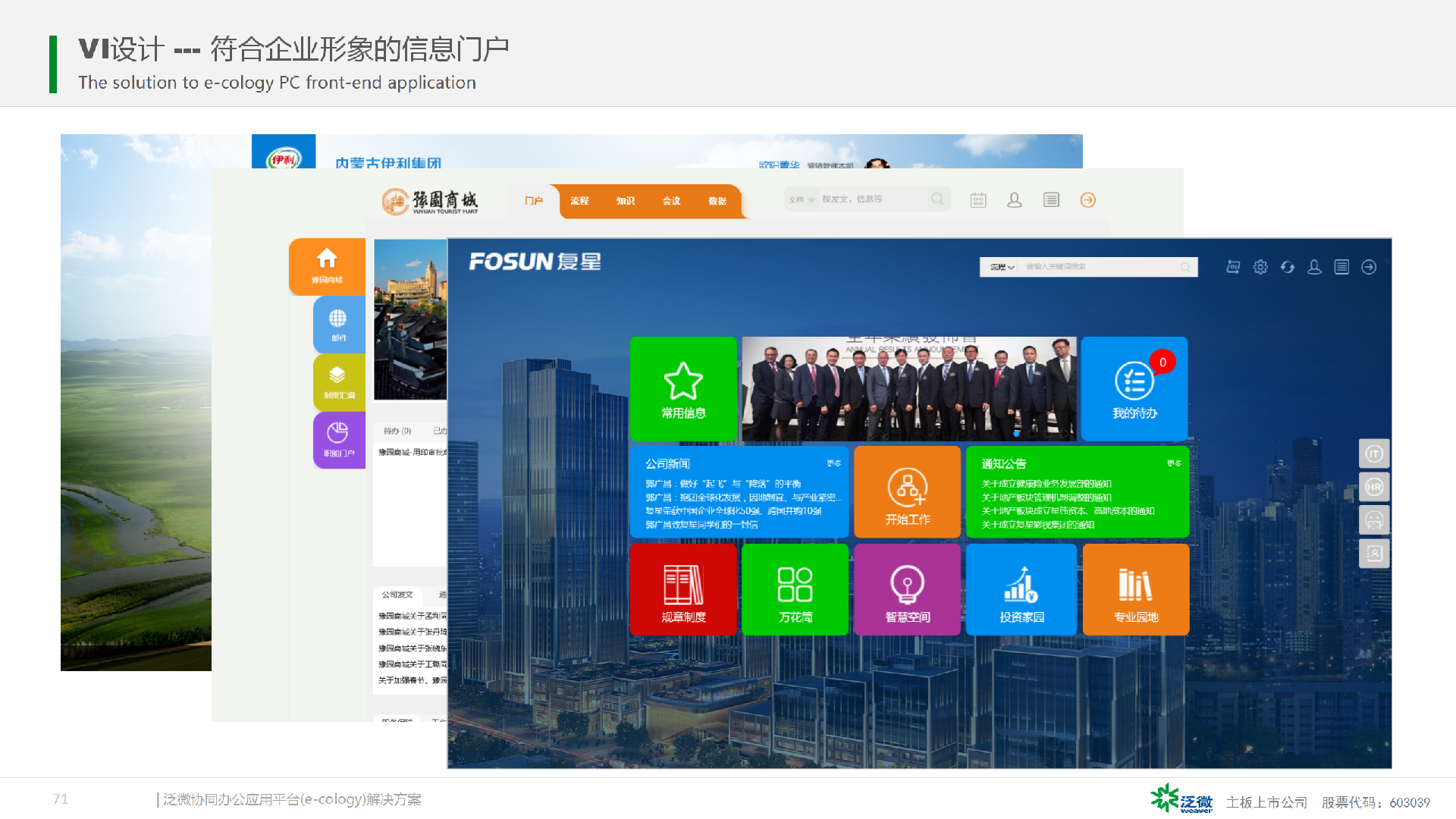Open the 常用信息 star tile

(x=683, y=388)
